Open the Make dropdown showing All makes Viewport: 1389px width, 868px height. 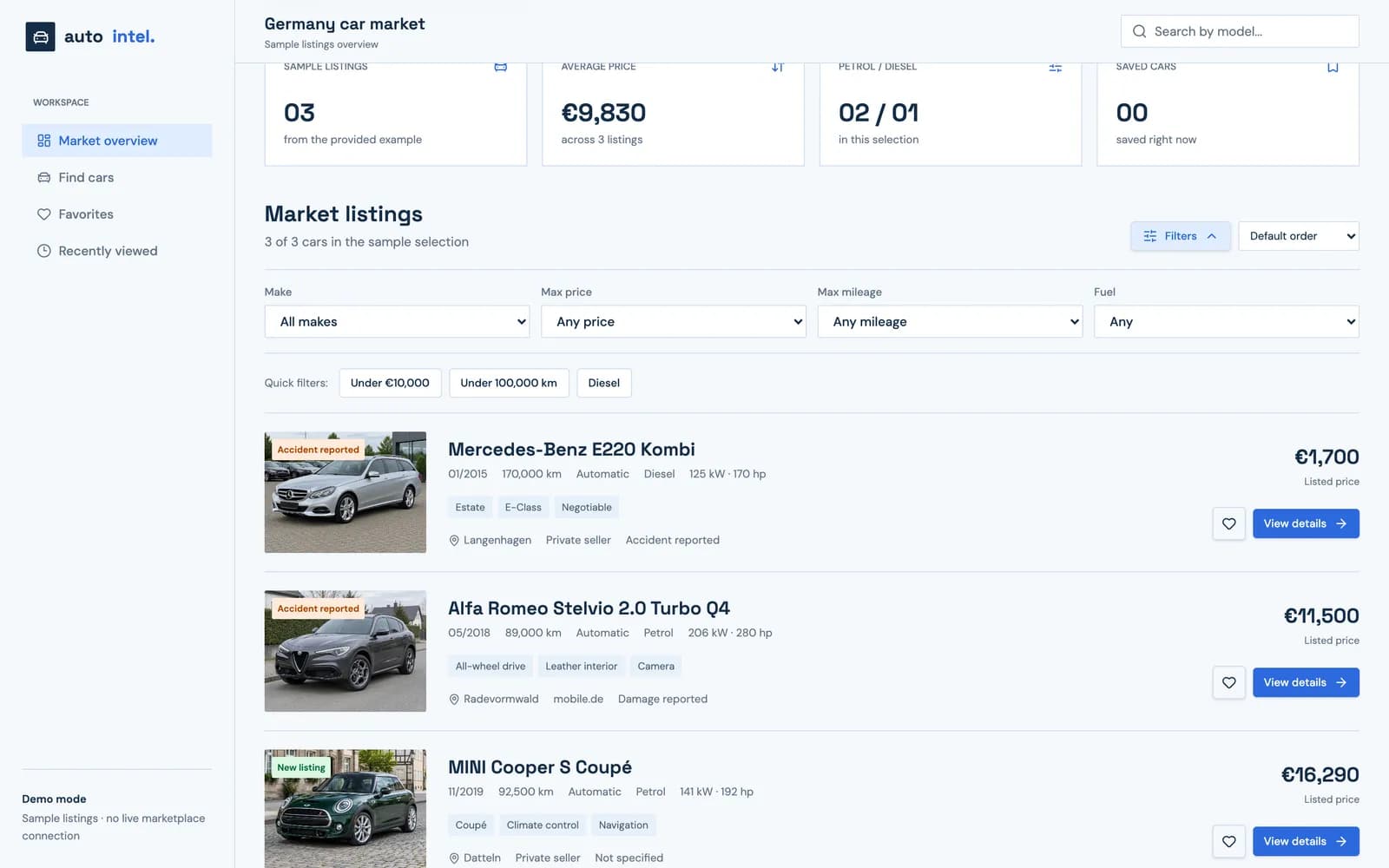coord(398,321)
